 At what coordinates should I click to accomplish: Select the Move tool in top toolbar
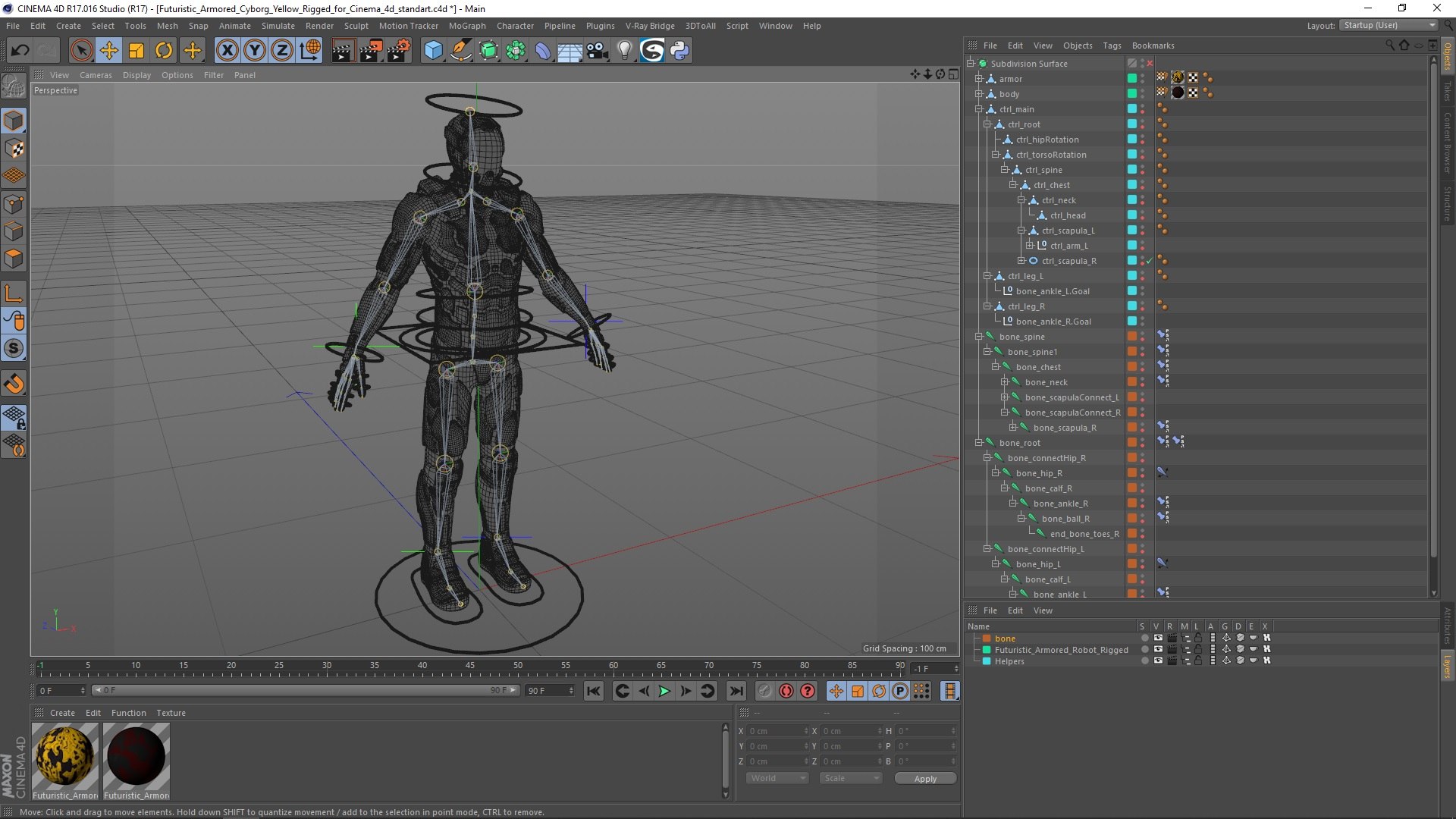click(108, 51)
